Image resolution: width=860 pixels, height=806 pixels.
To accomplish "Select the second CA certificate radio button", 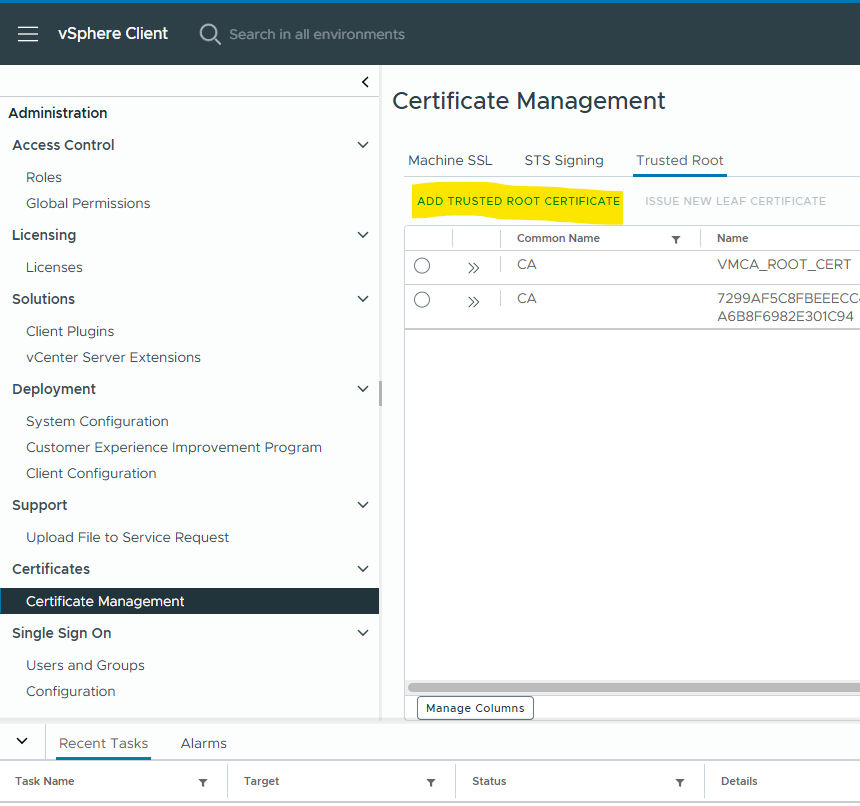I will [421, 299].
